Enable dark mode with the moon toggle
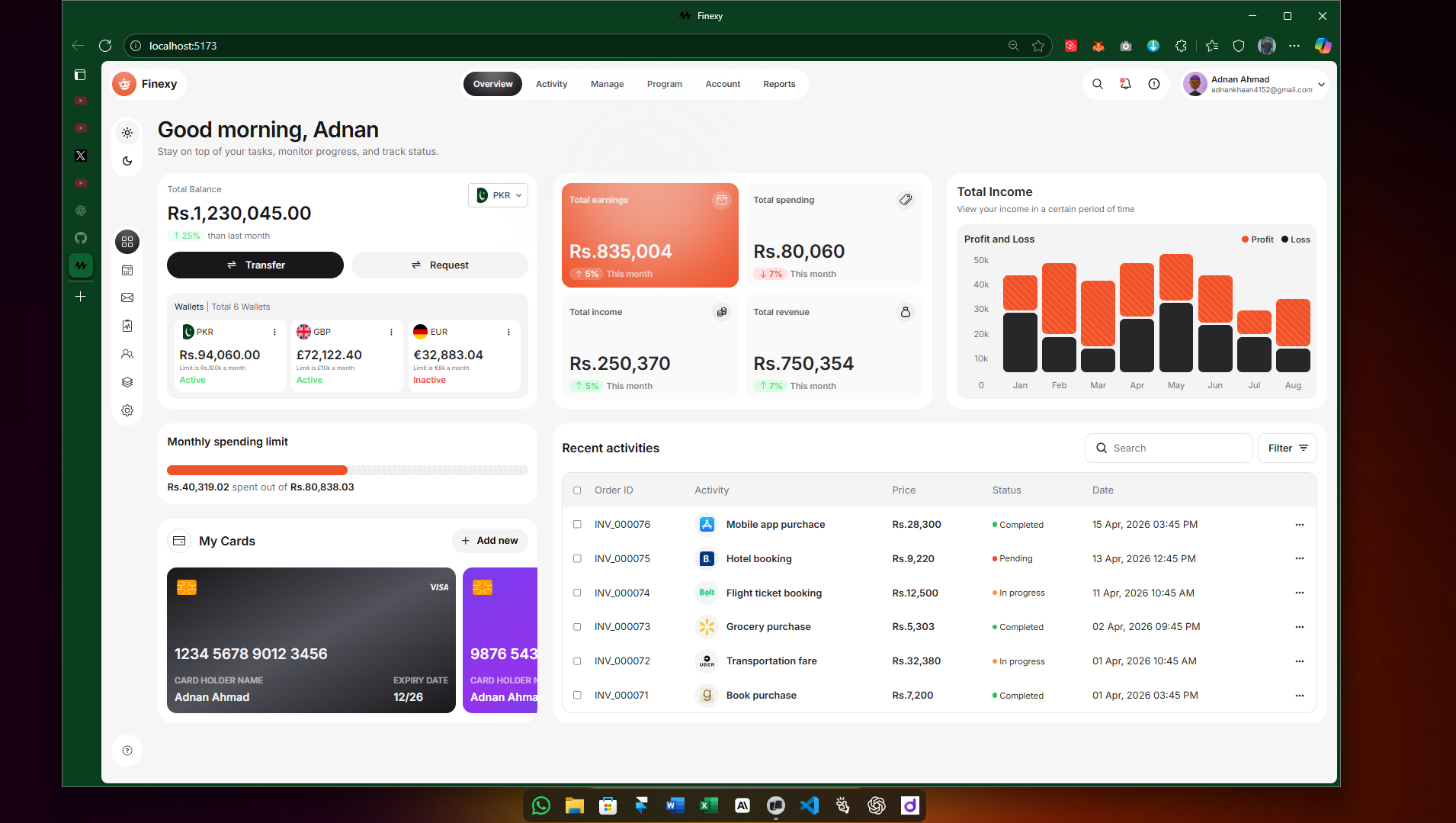The width and height of the screenshot is (1456, 823). pyautogui.click(x=127, y=161)
